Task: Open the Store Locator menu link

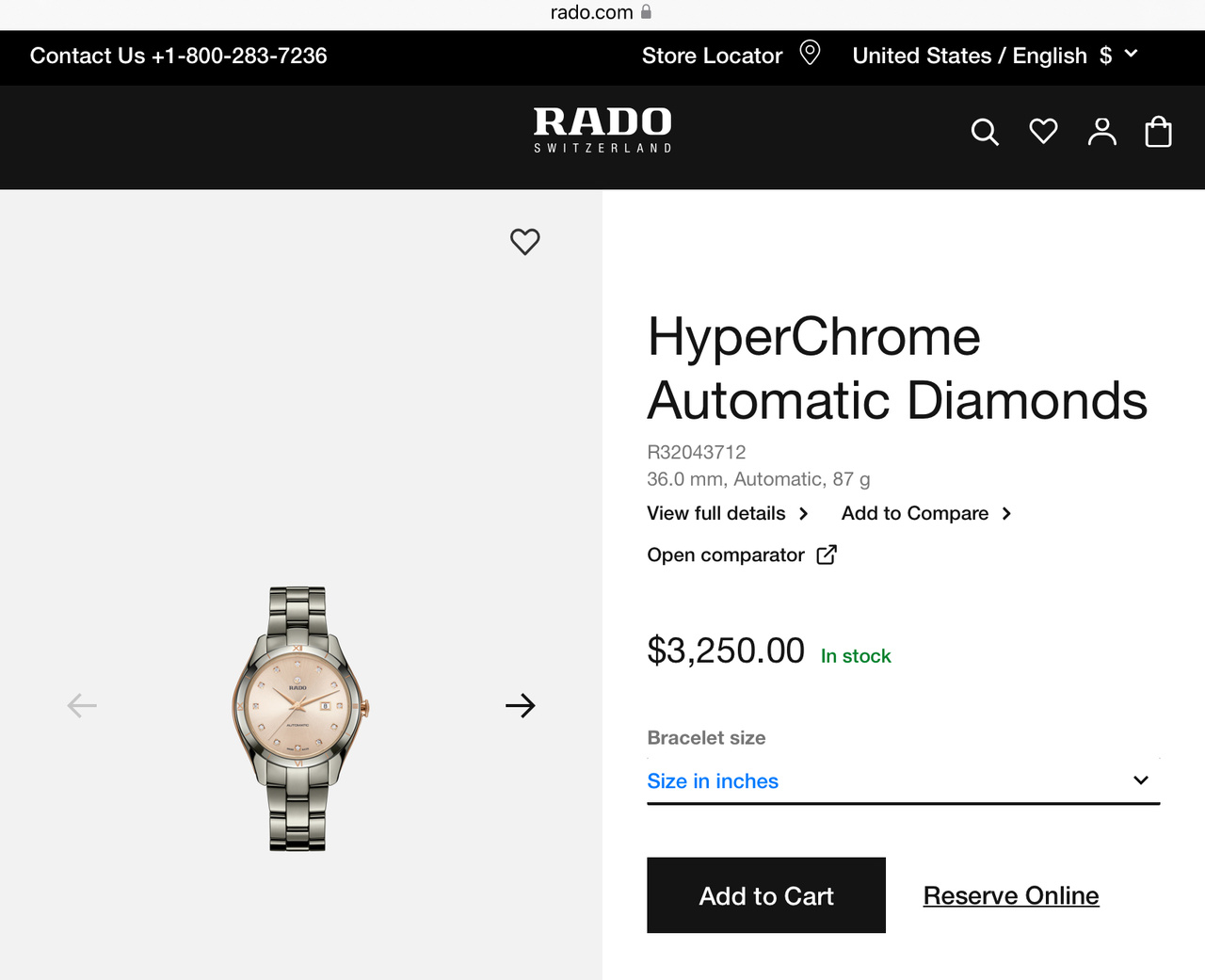Action: click(x=712, y=56)
